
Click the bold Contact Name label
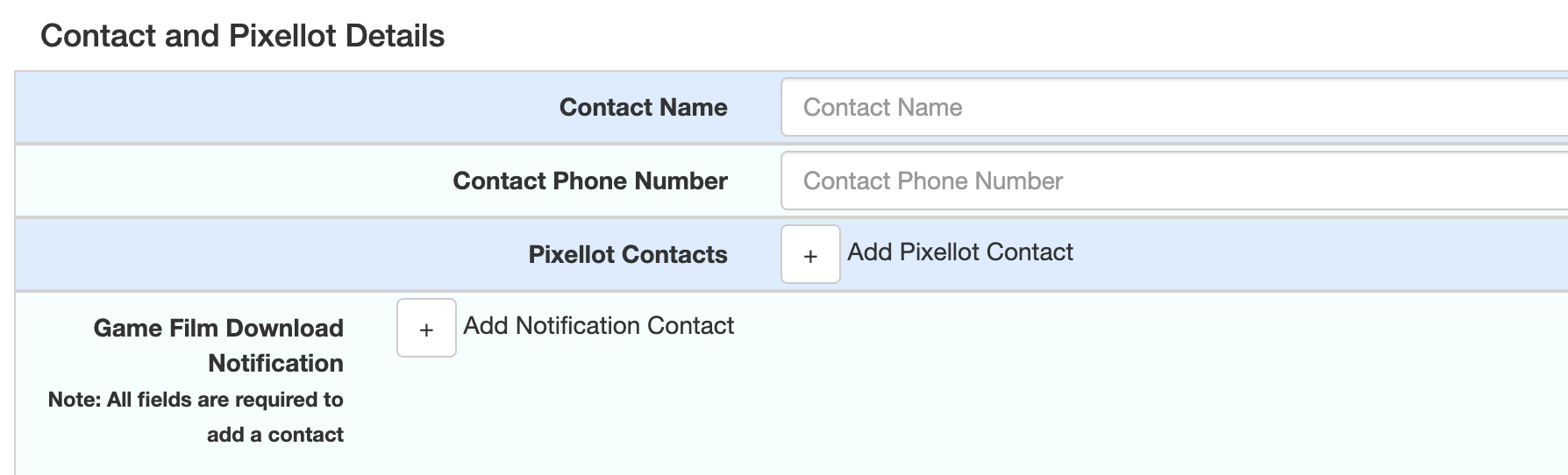pyautogui.click(x=644, y=107)
